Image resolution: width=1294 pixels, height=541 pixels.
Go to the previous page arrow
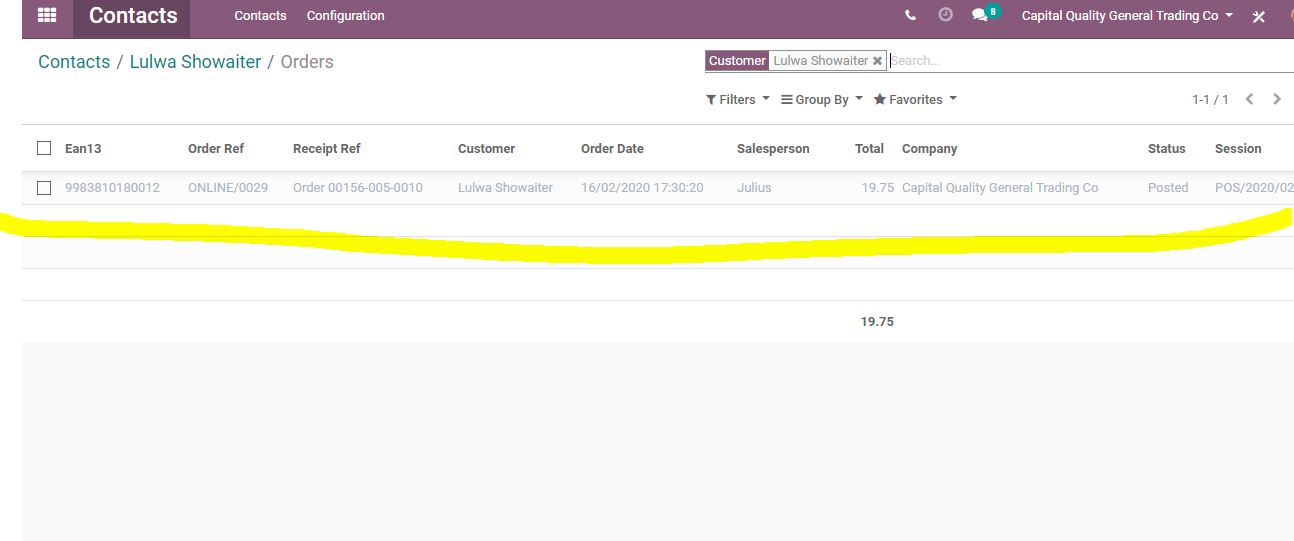coord(1250,99)
